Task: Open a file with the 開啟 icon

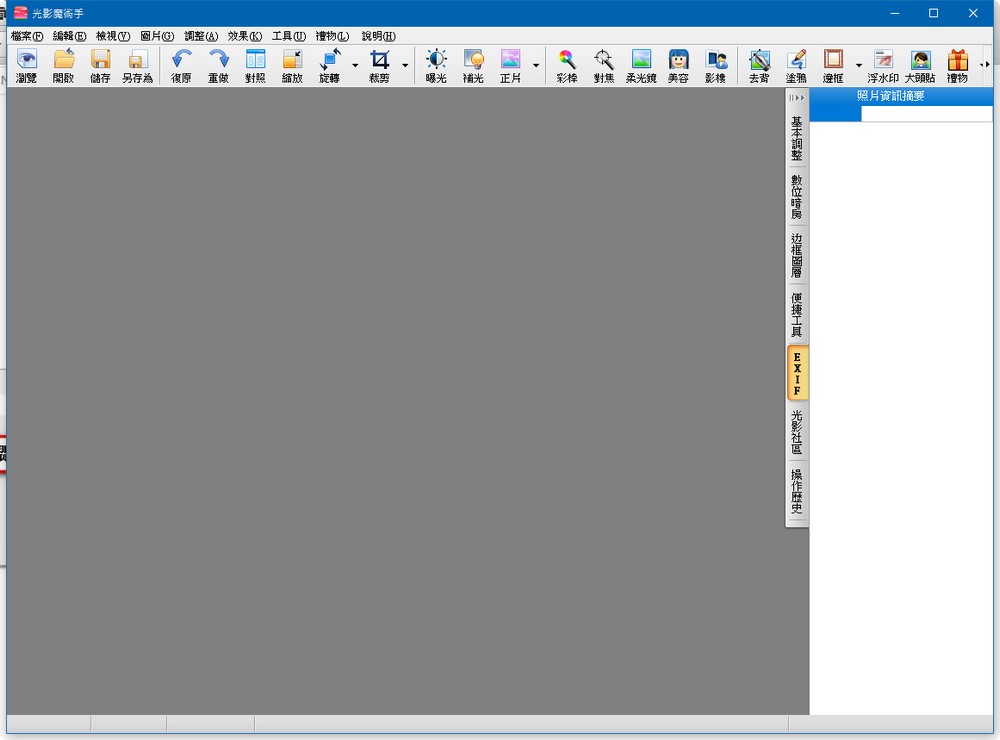Action: tap(64, 65)
